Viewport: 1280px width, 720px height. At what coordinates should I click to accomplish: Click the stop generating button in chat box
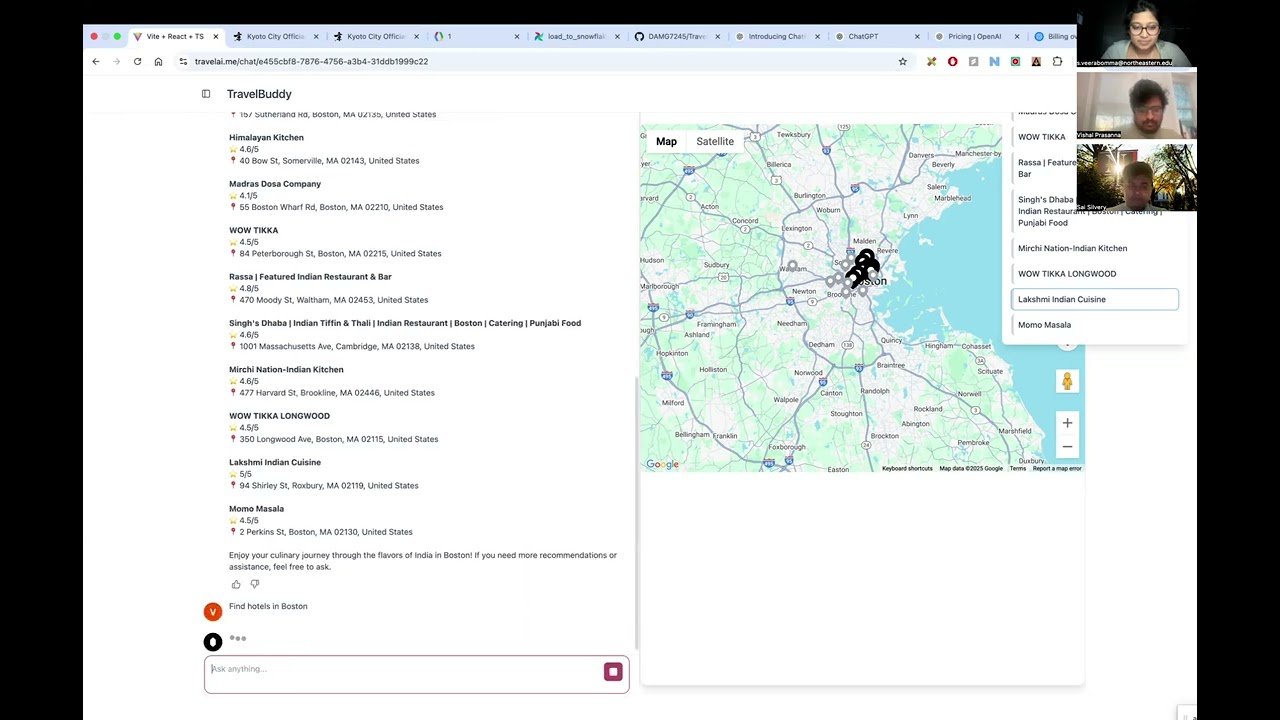(613, 672)
